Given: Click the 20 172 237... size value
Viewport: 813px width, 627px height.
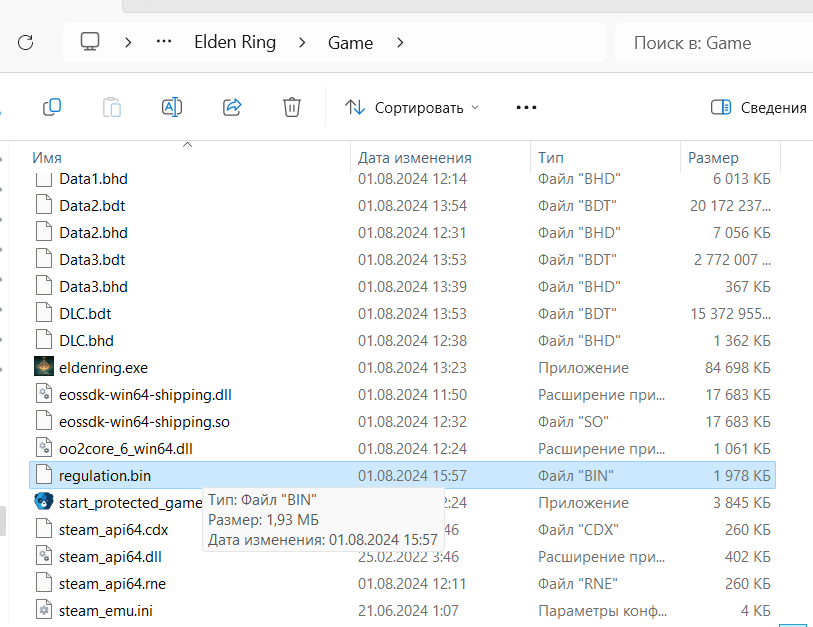Looking at the screenshot, I should pos(730,206).
